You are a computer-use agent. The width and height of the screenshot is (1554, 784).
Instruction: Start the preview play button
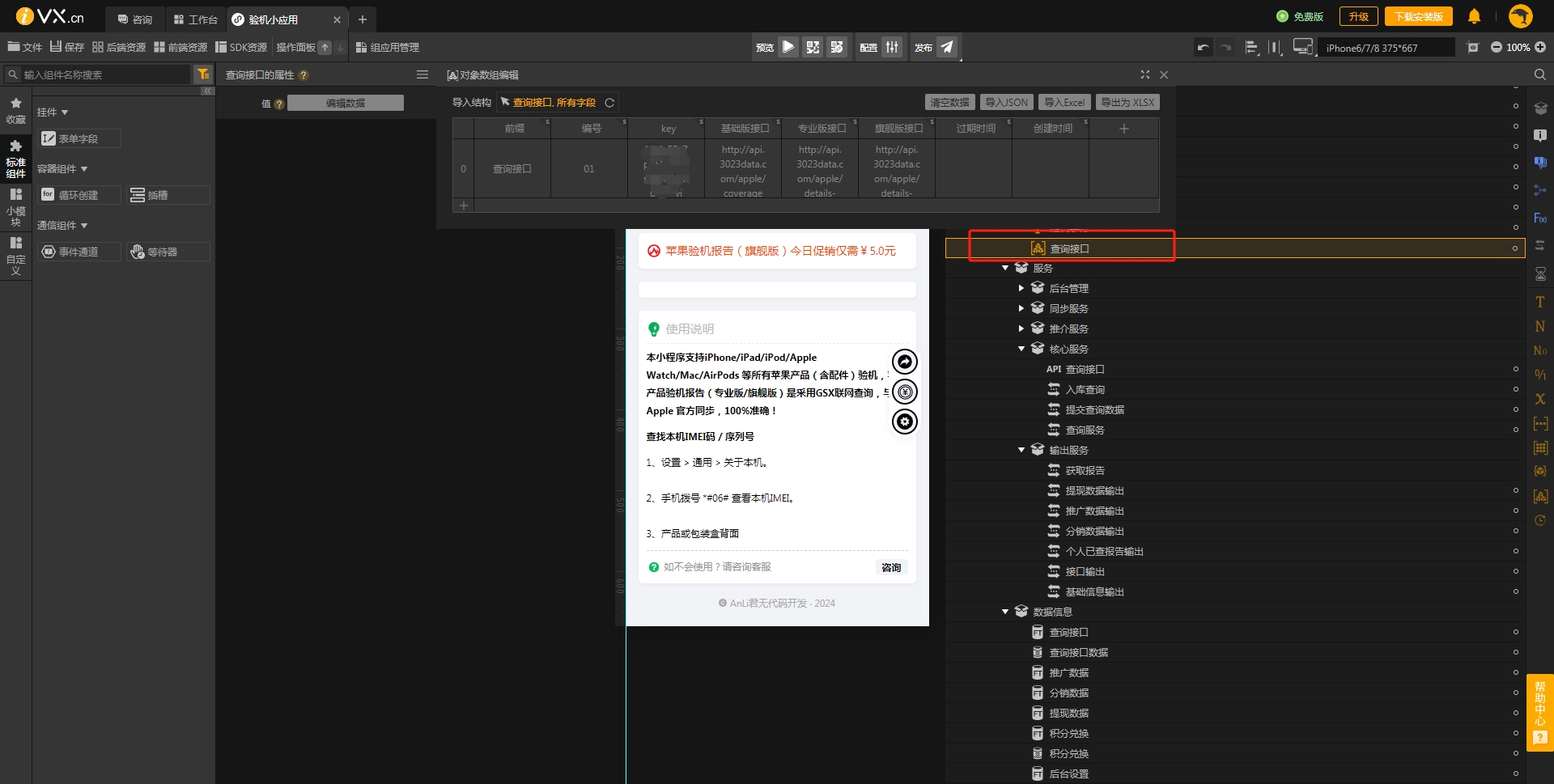(788, 47)
